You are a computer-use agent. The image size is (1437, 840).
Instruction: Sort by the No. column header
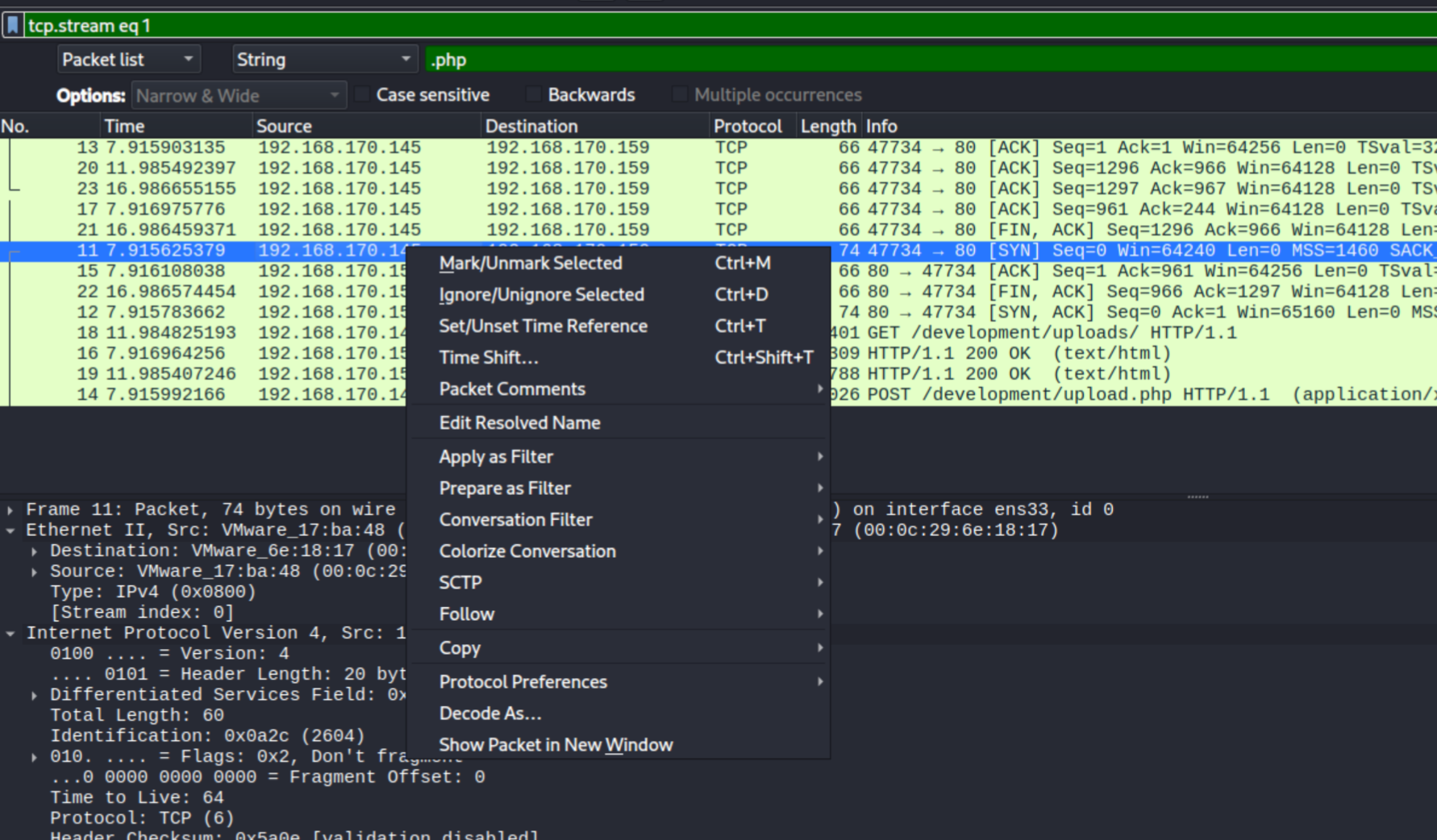[48, 126]
